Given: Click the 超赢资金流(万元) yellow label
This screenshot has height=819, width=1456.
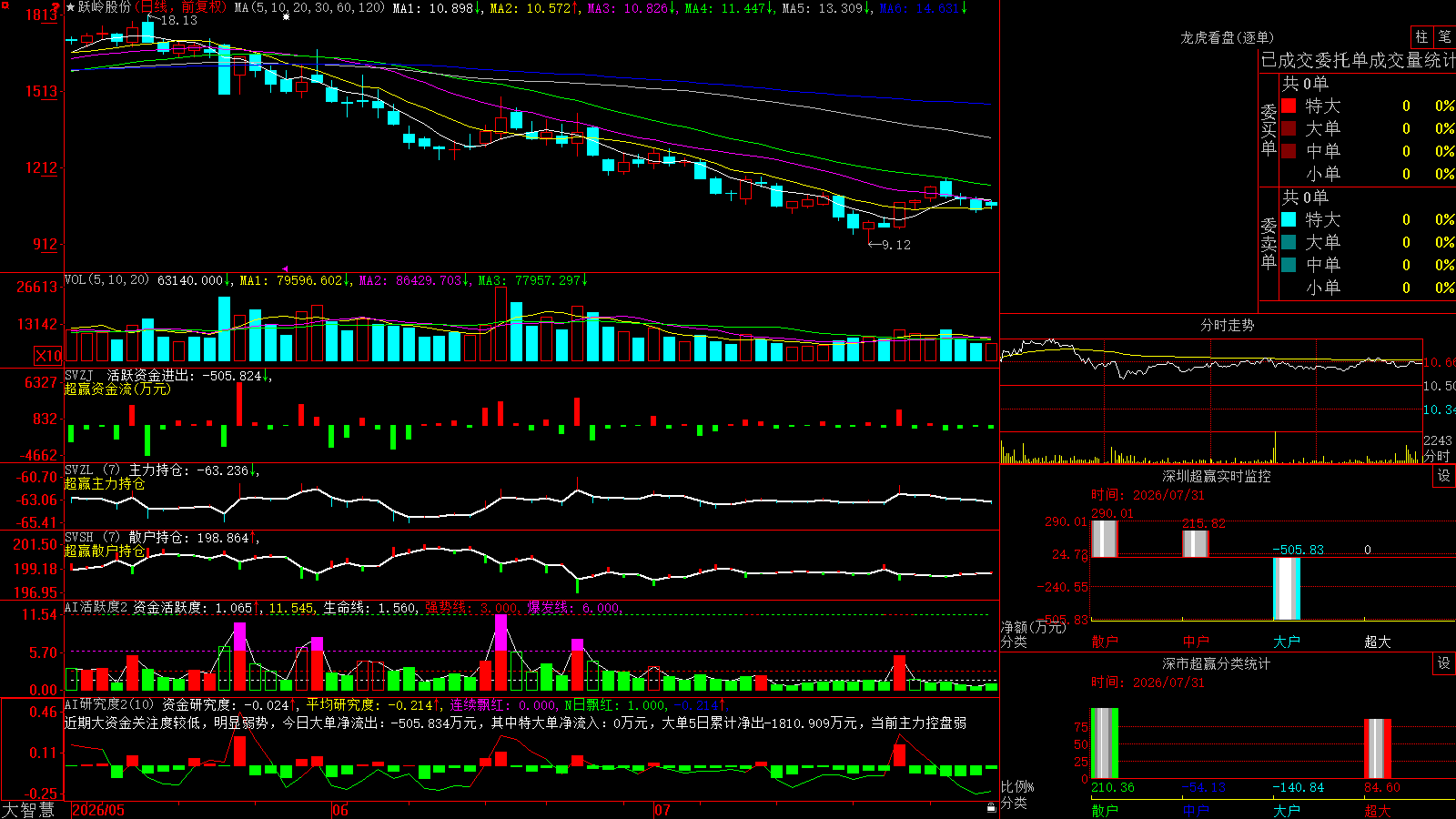Looking at the screenshot, I should coord(117,389).
